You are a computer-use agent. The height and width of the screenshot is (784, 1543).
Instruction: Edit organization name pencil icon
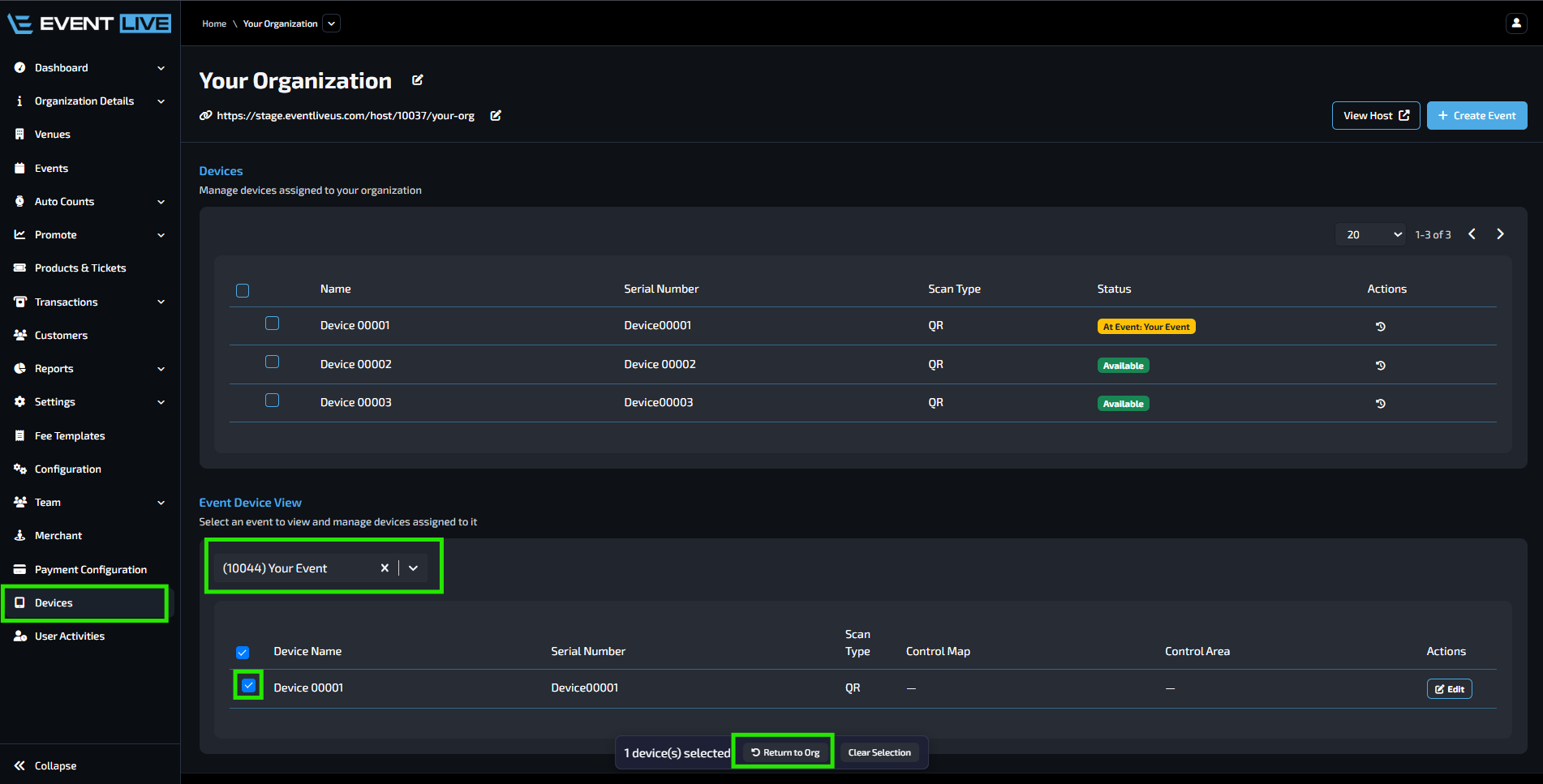(418, 80)
